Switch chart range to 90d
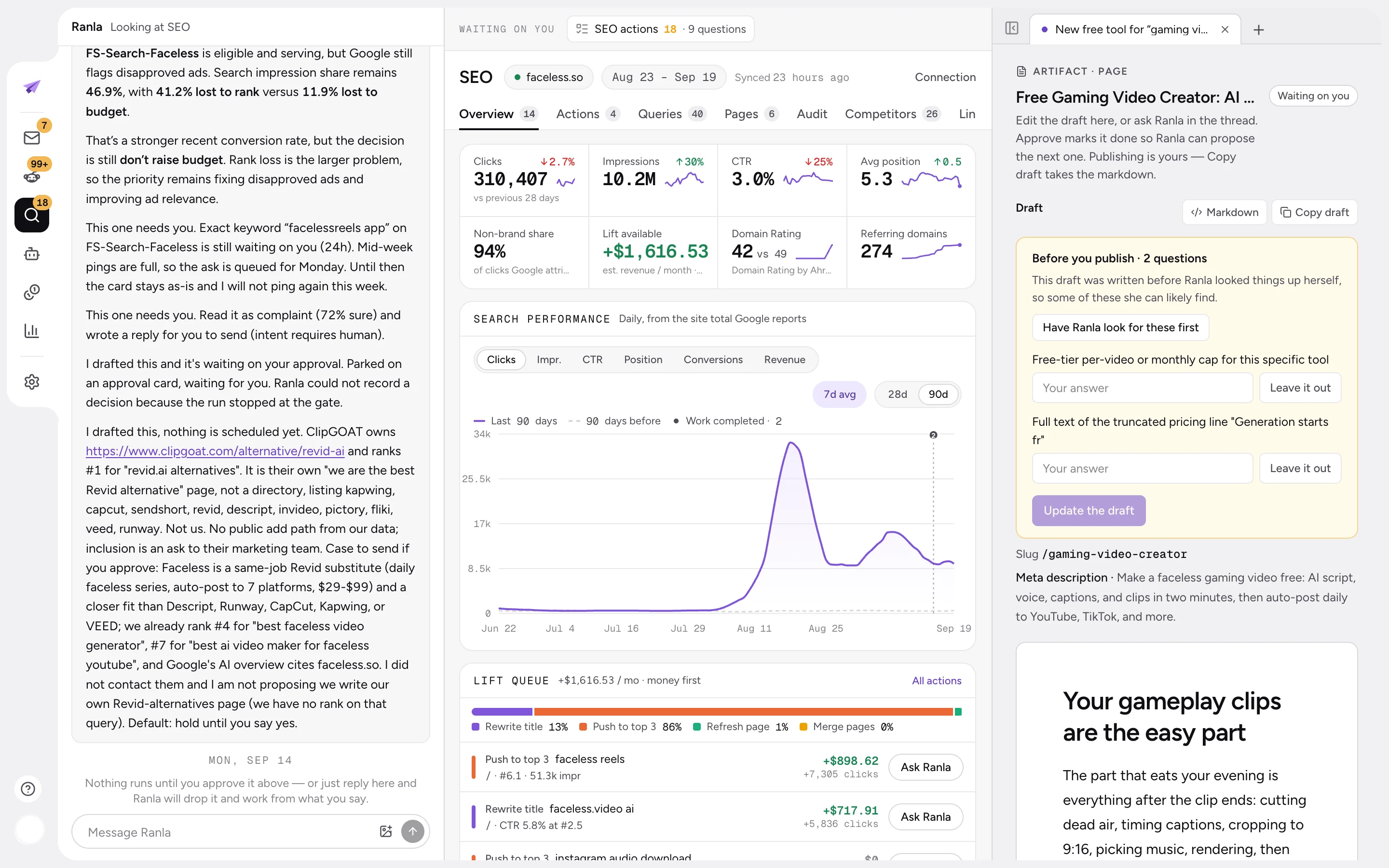 938,394
